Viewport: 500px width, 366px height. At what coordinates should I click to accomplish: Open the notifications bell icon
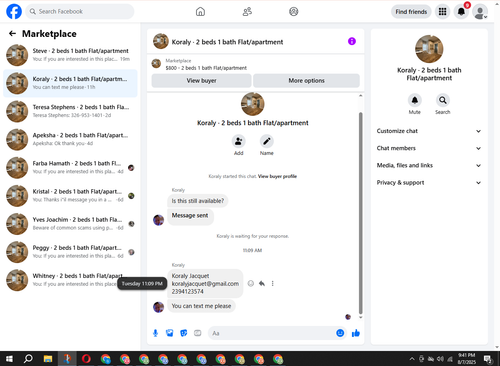(x=461, y=12)
